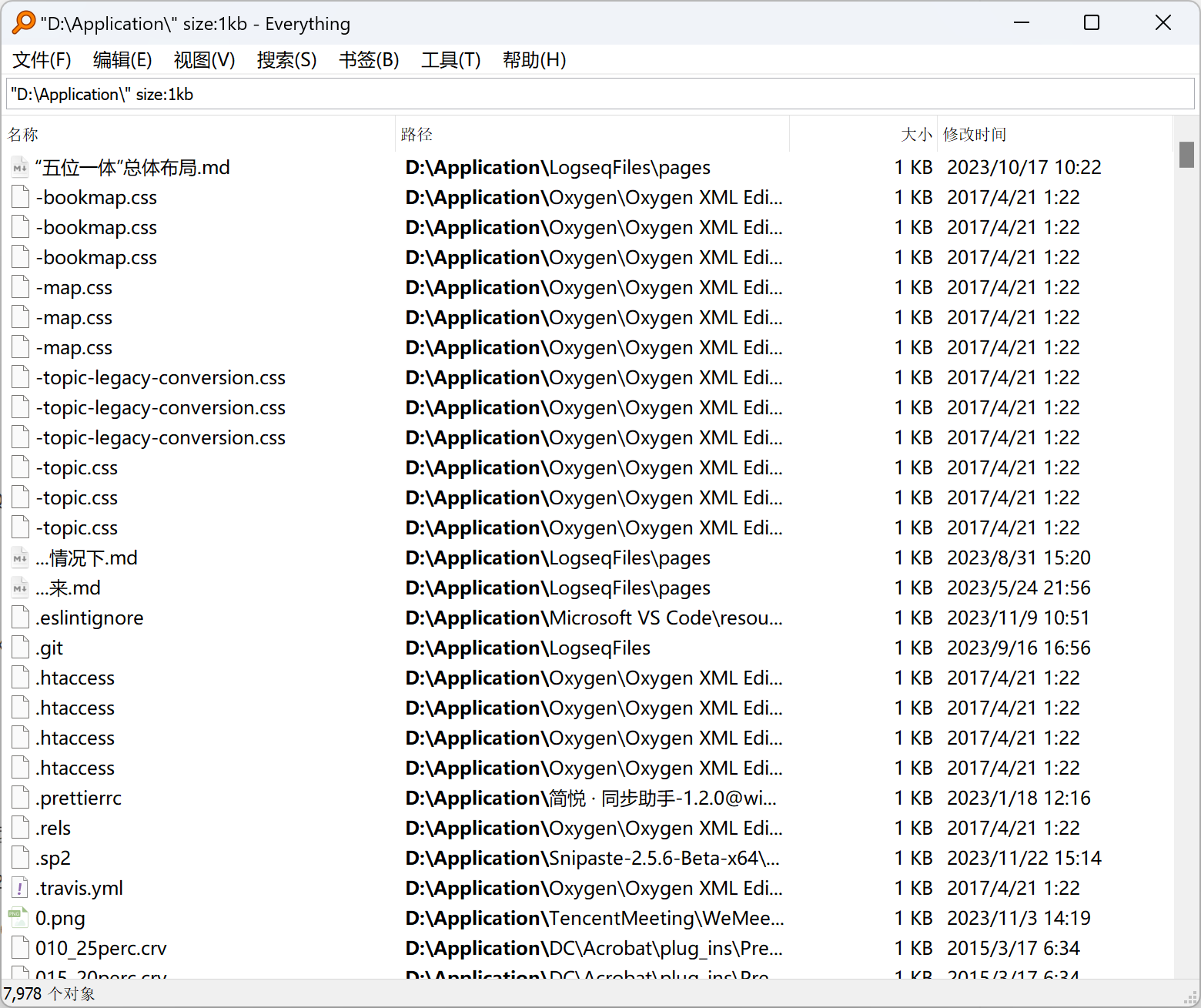Click the file icon of .prettierrc
Image resolution: width=1201 pixels, height=1008 pixels.
[20, 799]
